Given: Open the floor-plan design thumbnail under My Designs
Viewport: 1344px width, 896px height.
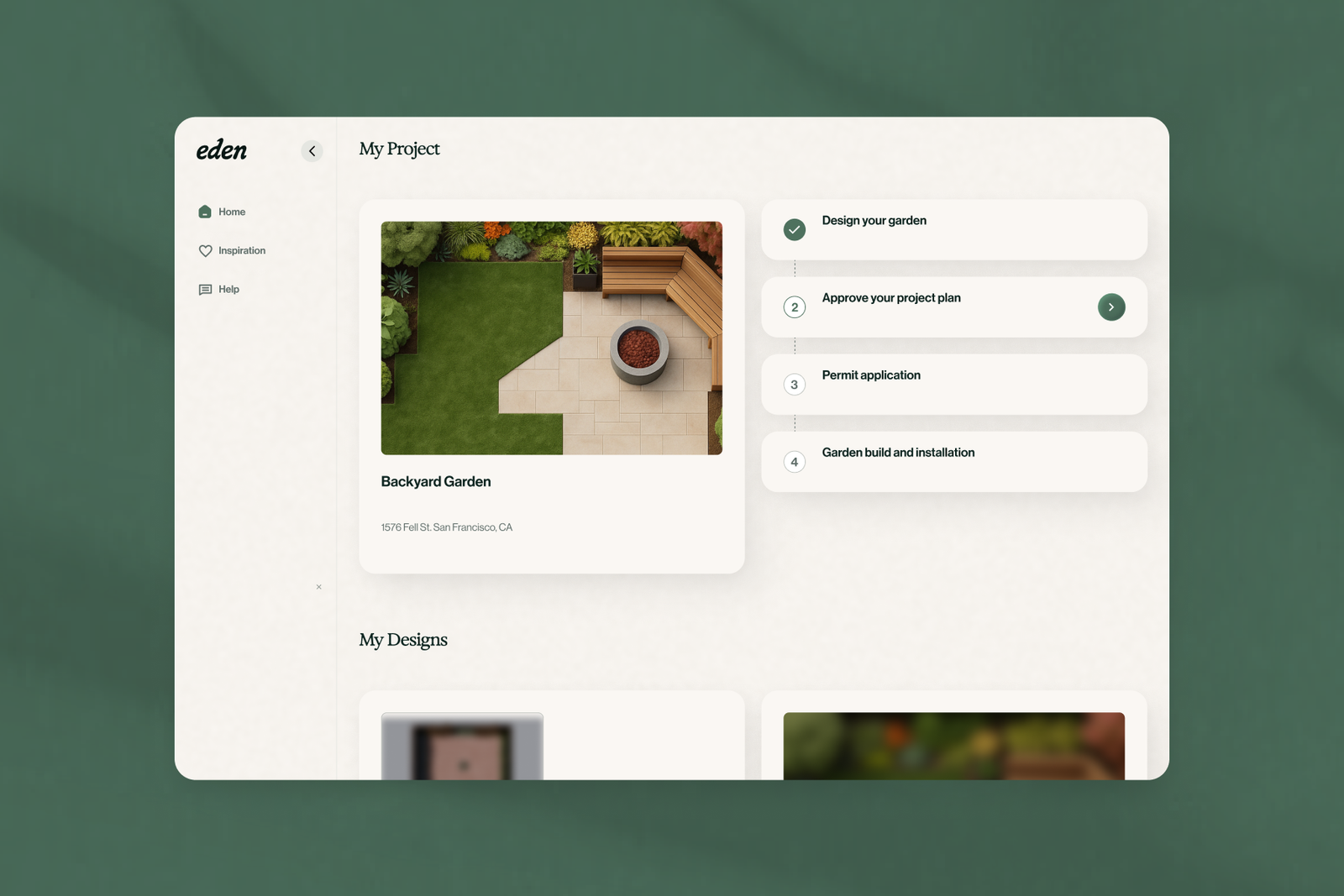Looking at the screenshot, I should tap(462, 747).
